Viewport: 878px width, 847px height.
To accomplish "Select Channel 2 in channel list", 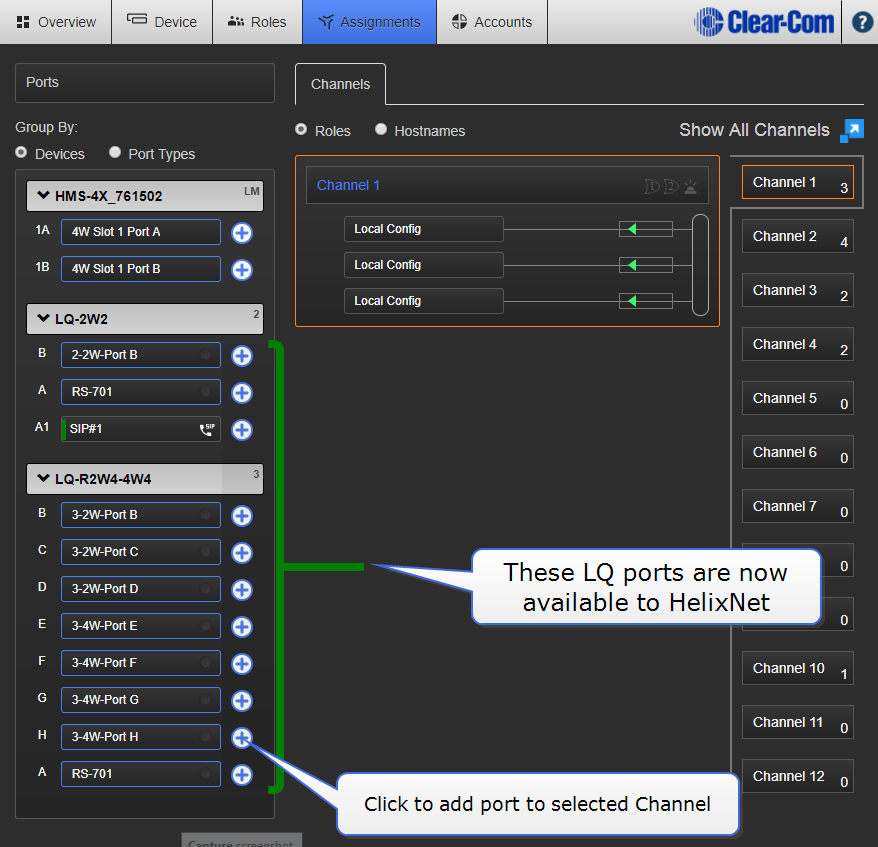I will click(798, 236).
